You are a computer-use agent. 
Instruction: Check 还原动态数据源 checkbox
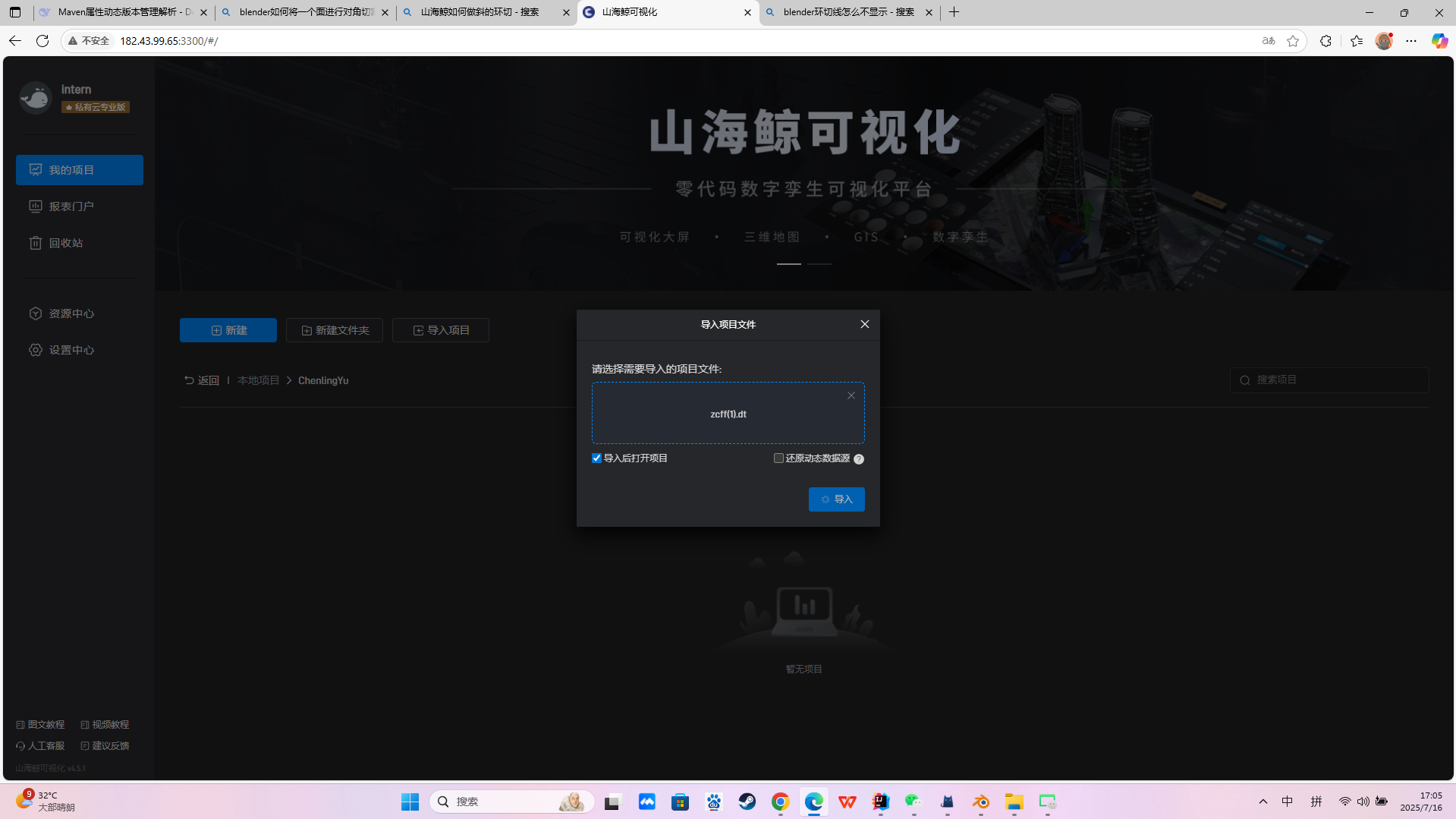[x=778, y=458]
